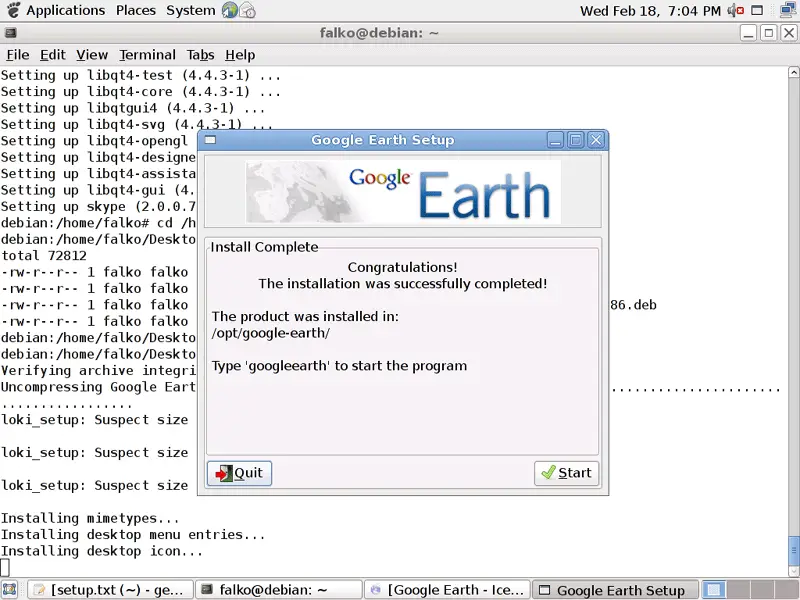The height and width of the screenshot is (600, 800).
Task: Open the terminal window menu icon in title bar
Action: 10,33
